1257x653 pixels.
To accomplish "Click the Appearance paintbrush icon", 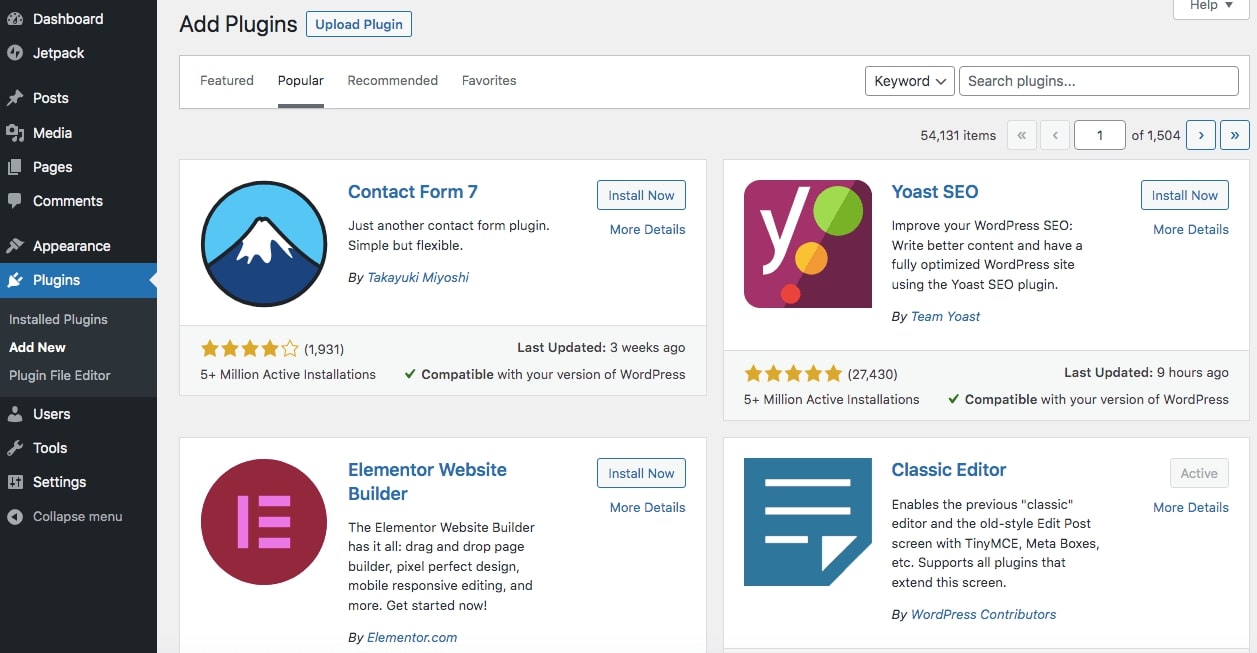I will pos(15,246).
